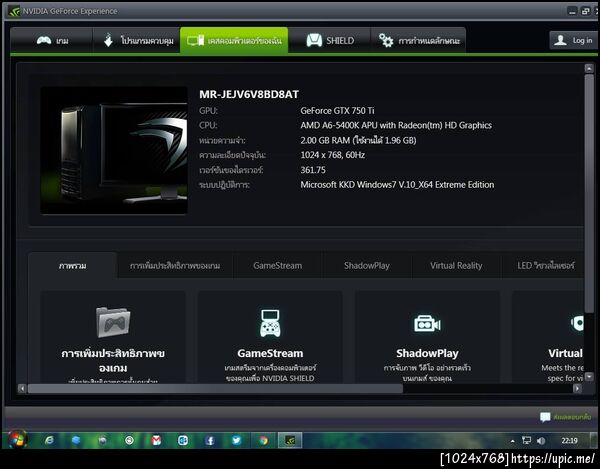Viewport: 600px width, 469px height.
Task: Switch to the ShadowPlay sub-tab
Action: tap(367, 265)
